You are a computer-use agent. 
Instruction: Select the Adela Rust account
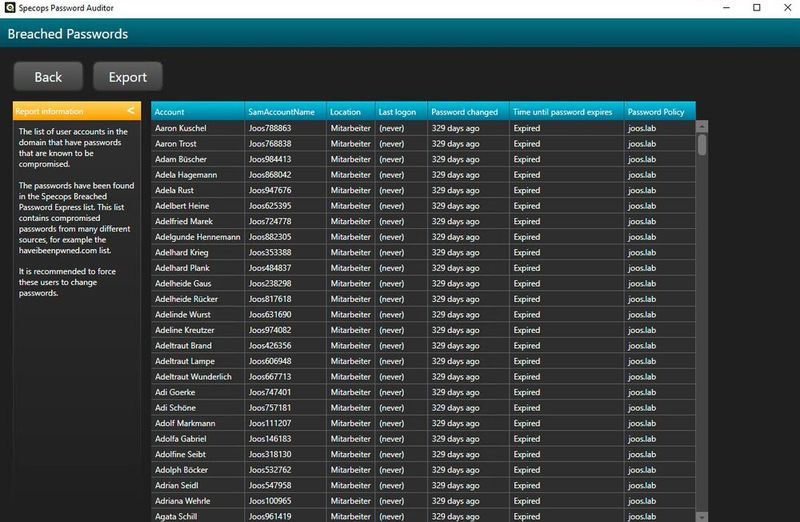[174, 190]
